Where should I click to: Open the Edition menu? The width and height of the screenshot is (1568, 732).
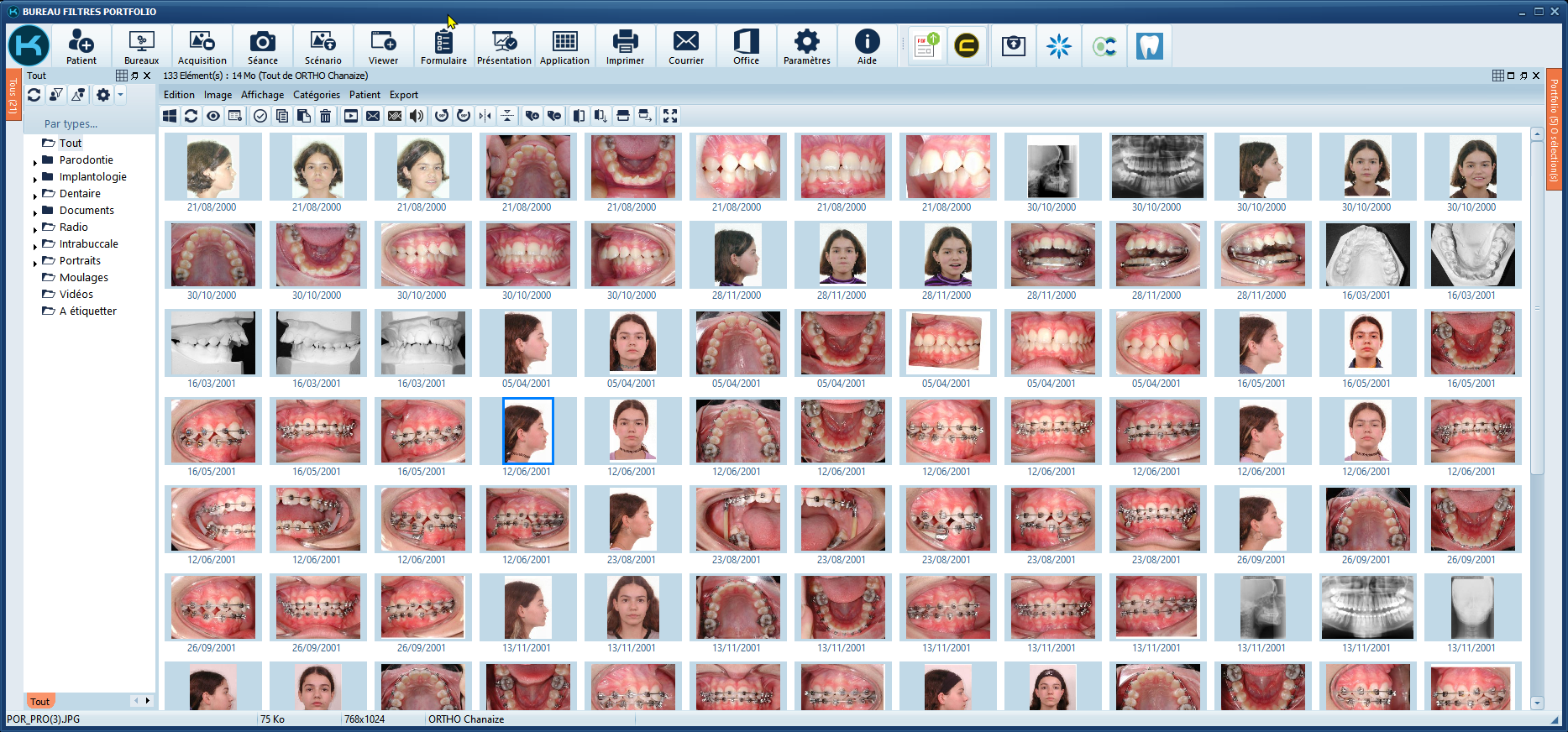click(x=179, y=95)
